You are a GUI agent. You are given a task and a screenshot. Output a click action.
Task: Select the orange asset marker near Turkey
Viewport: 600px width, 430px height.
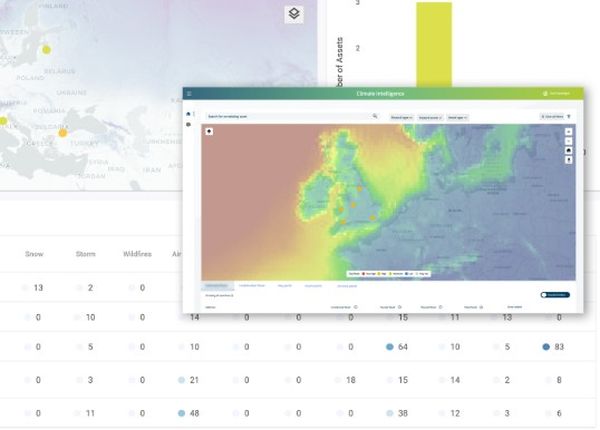pyautogui.click(x=63, y=133)
